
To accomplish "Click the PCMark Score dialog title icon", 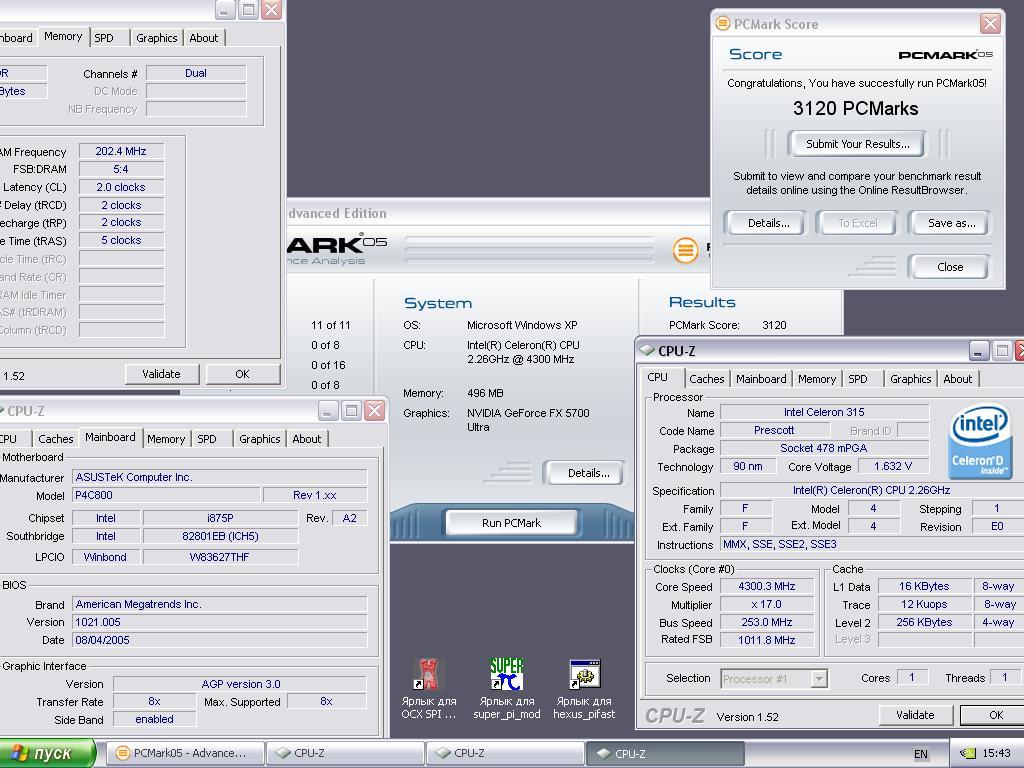I will 722,24.
